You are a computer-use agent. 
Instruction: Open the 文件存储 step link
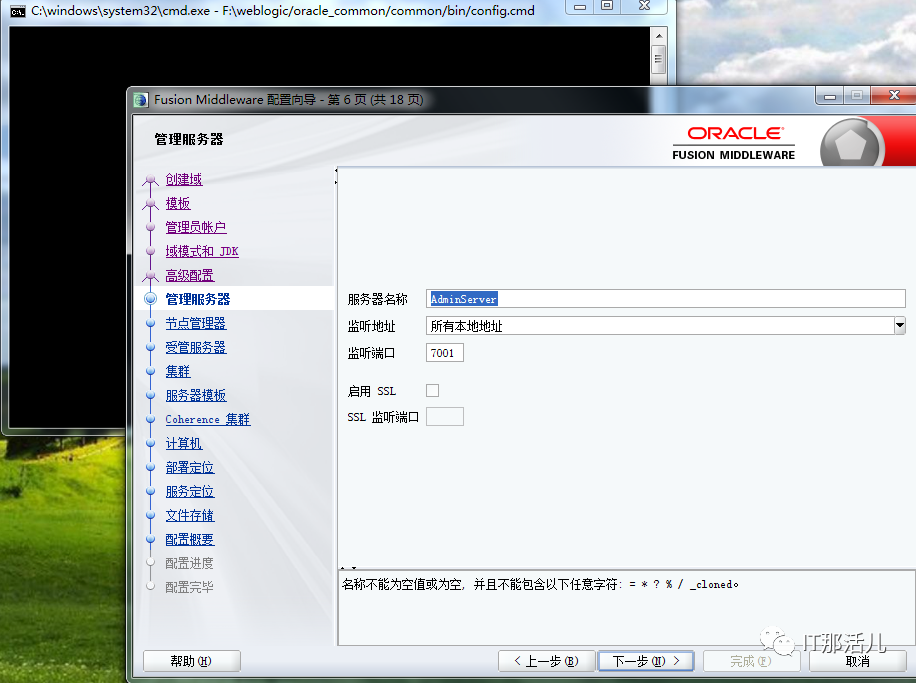[190, 515]
